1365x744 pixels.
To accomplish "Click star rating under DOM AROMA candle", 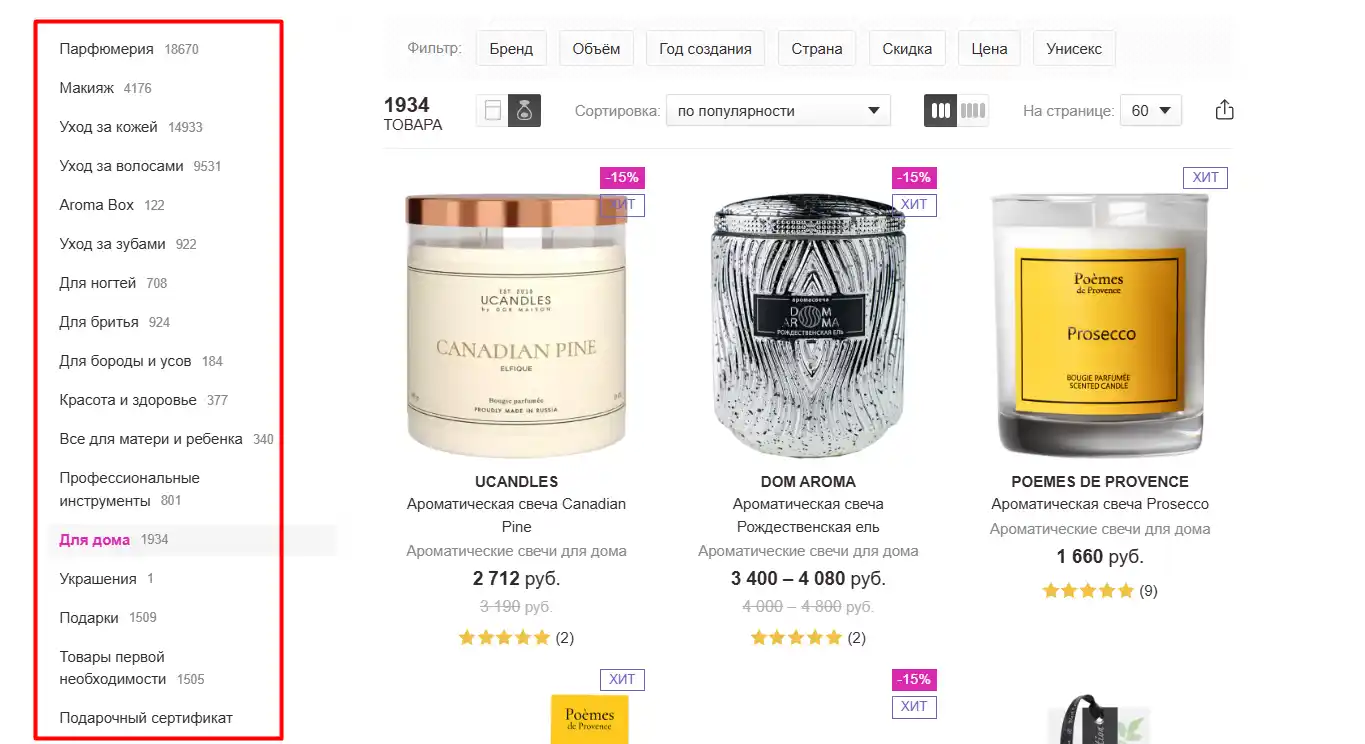I will 796,638.
